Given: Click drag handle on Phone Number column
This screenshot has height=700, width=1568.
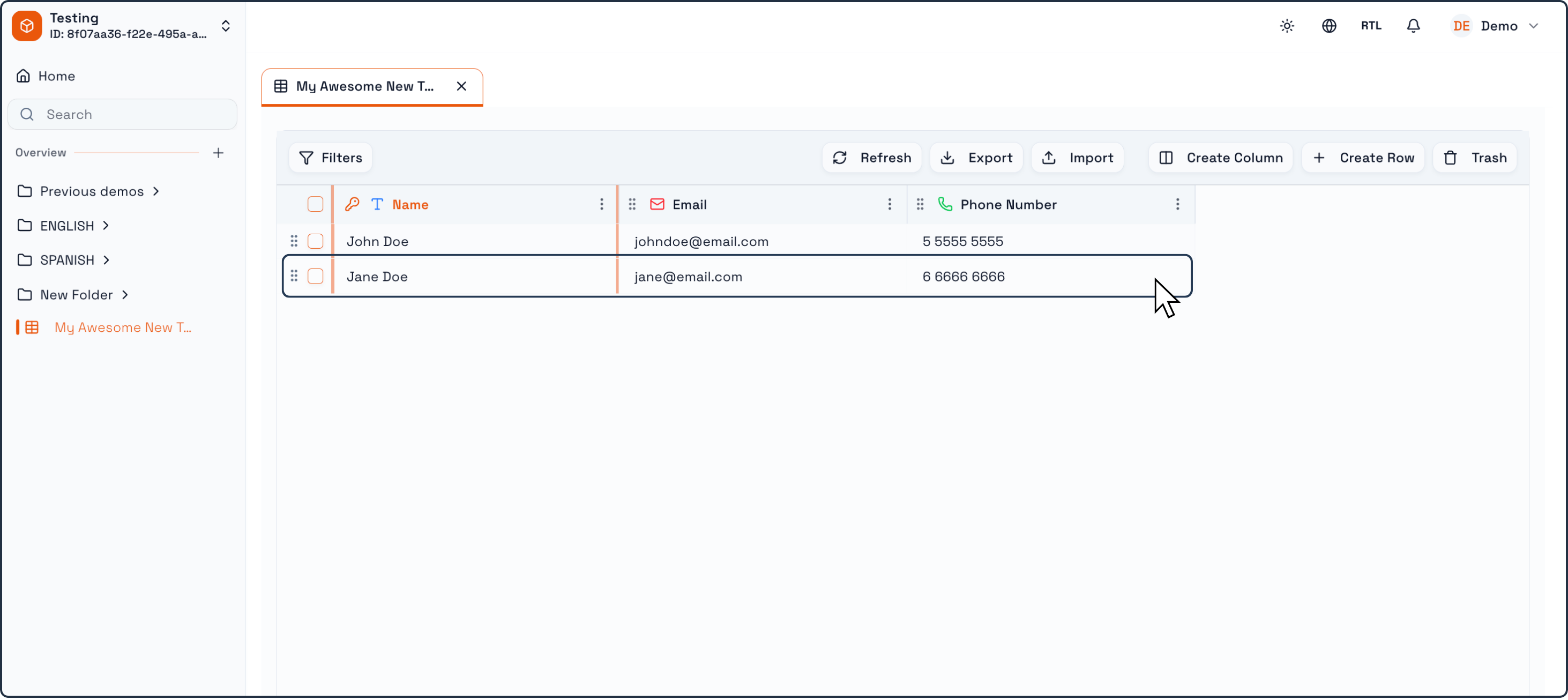Looking at the screenshot, I should point(920,205).
